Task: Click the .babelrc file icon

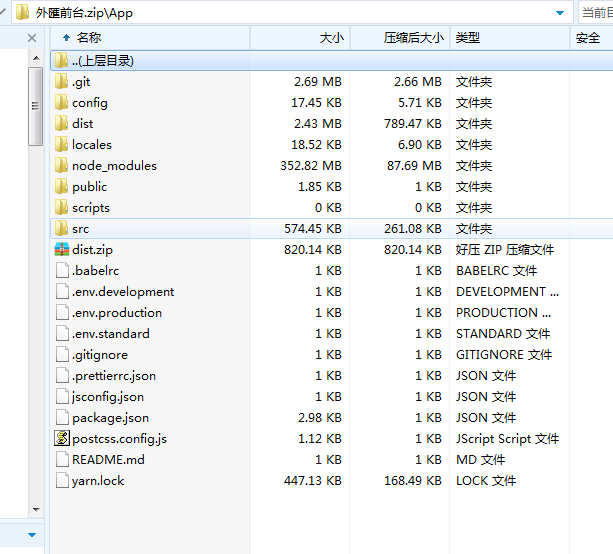Action: (x=62, y=271)
